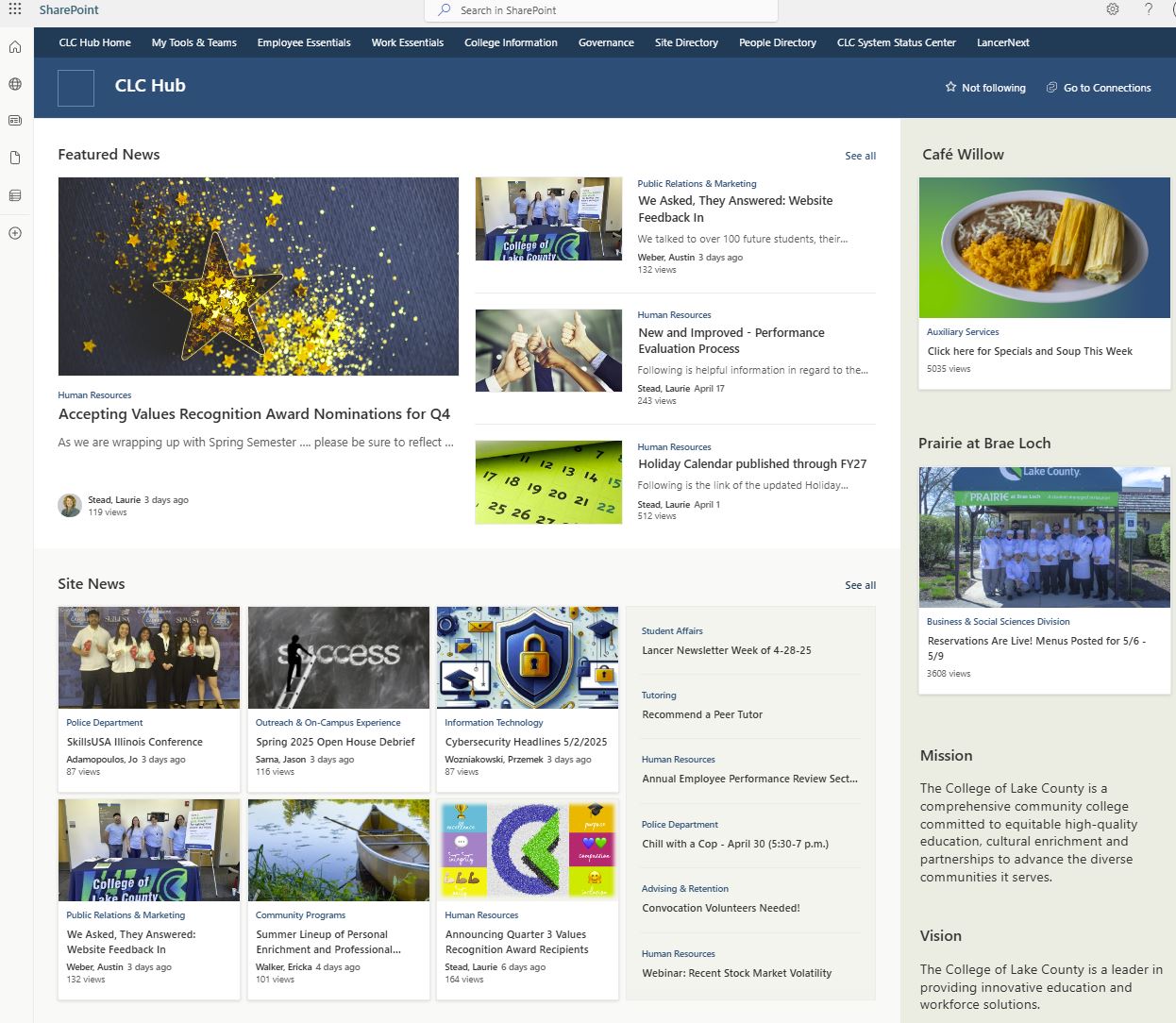The image size is (1176, 1023).
Task: Click Go to Connections link
Action: pos(1098,88)
